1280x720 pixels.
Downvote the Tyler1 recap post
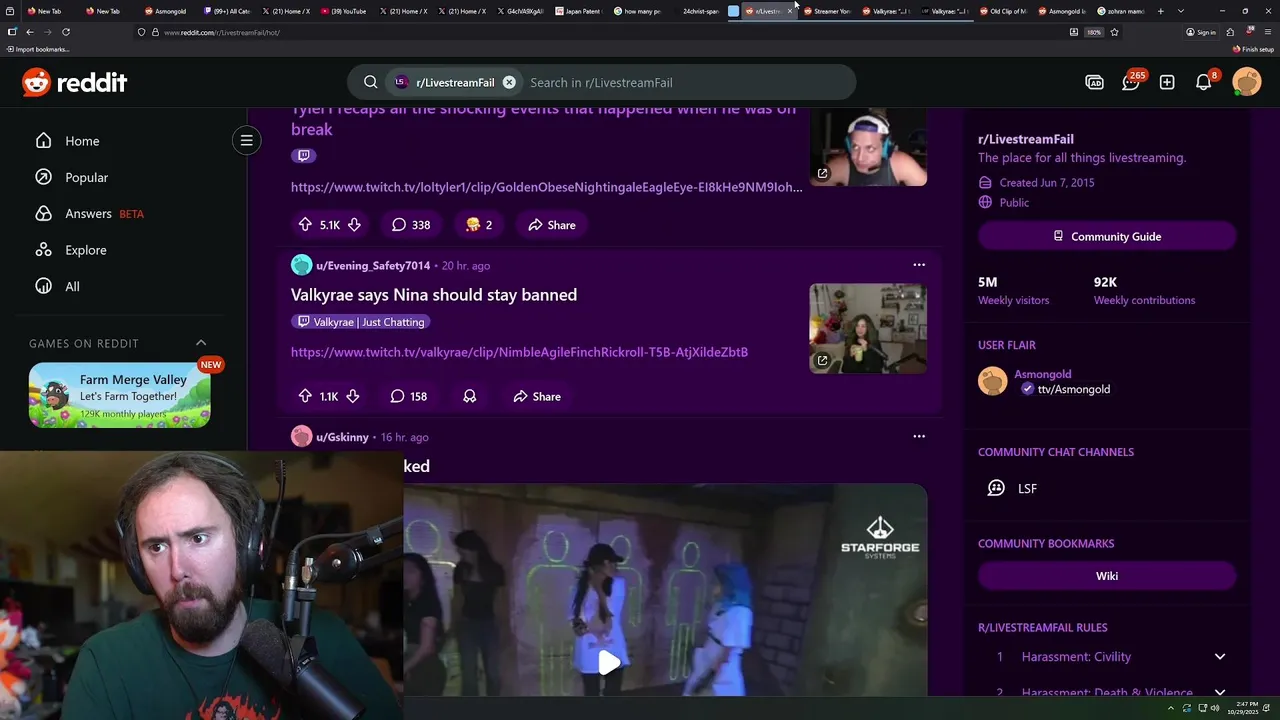click(x=354, y=225)
